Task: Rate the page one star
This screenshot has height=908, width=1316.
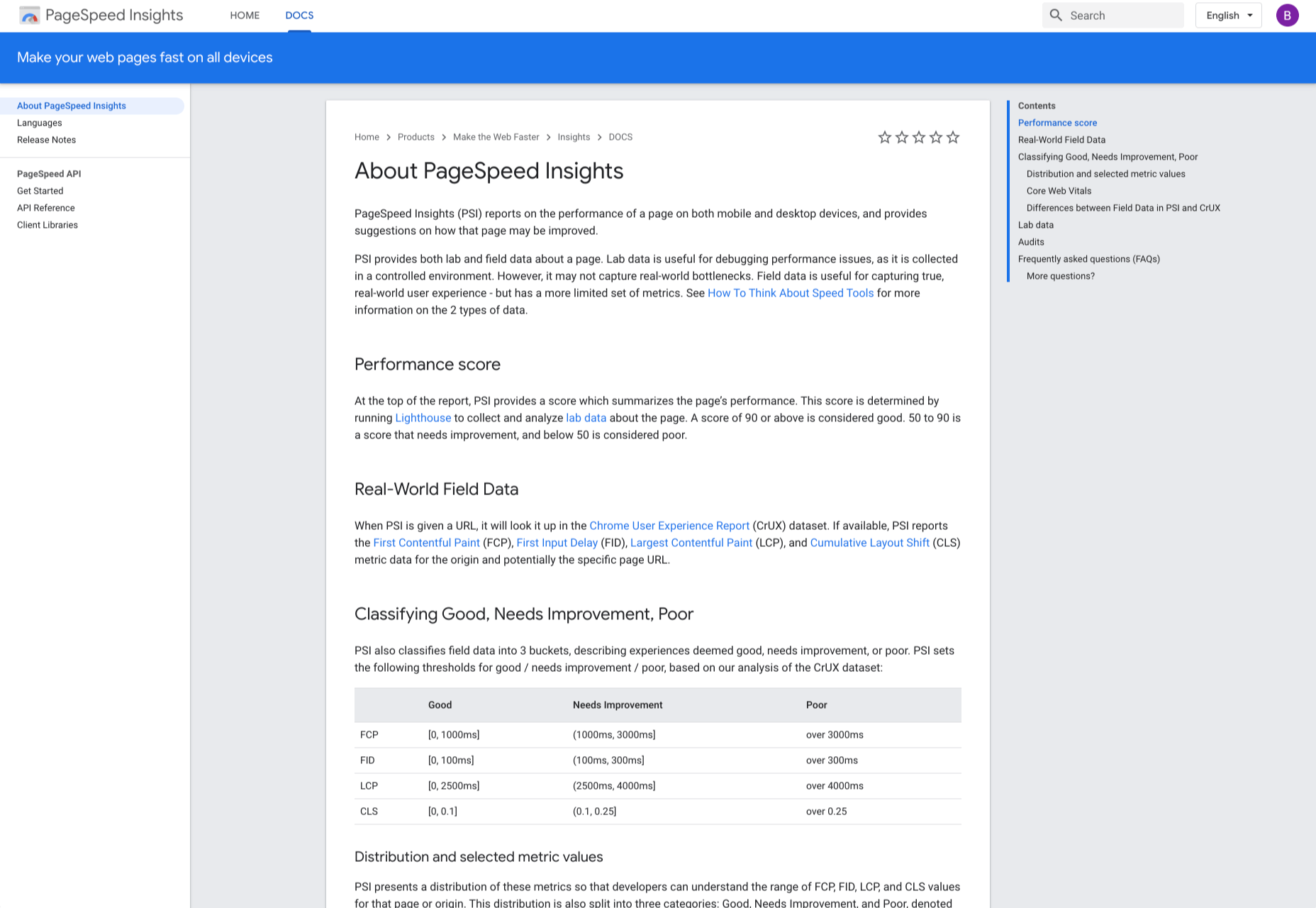Action: point(884,137)
